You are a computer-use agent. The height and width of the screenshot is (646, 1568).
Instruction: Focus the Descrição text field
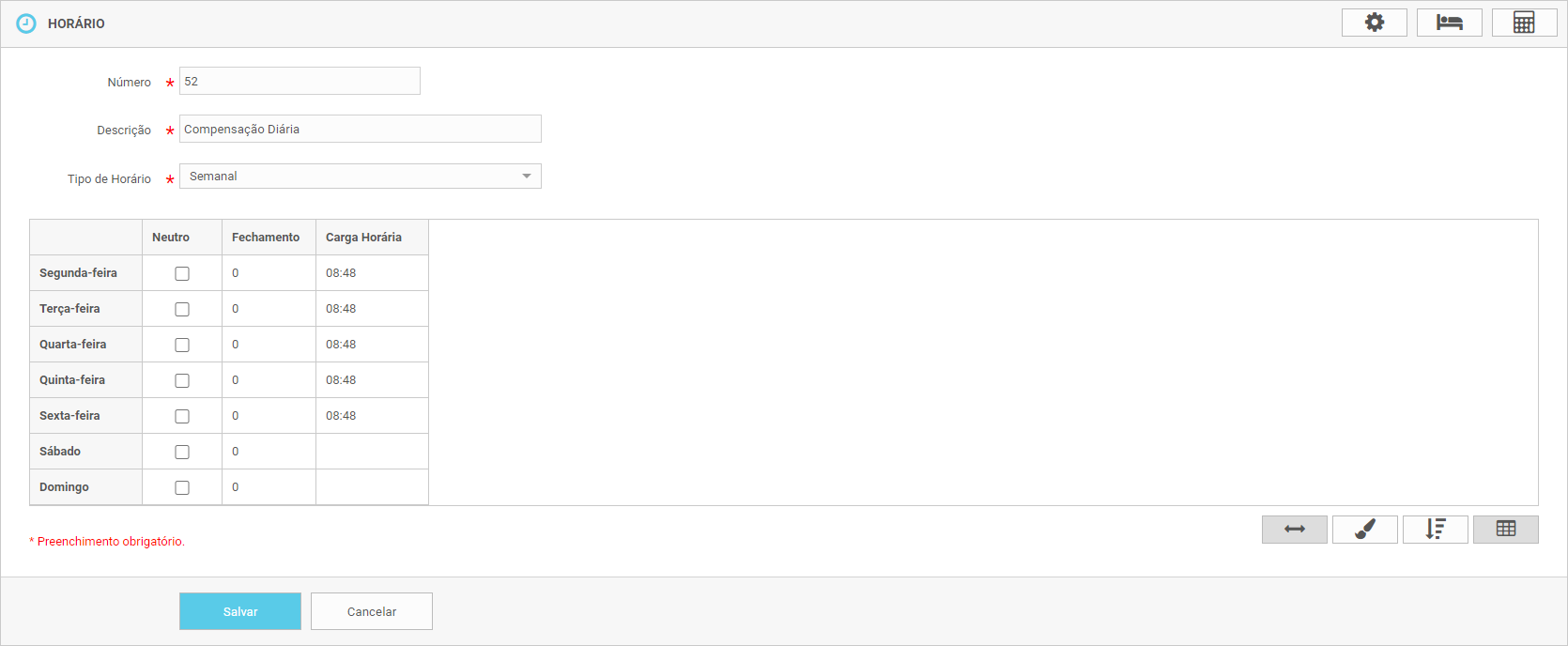click(360, 130)
